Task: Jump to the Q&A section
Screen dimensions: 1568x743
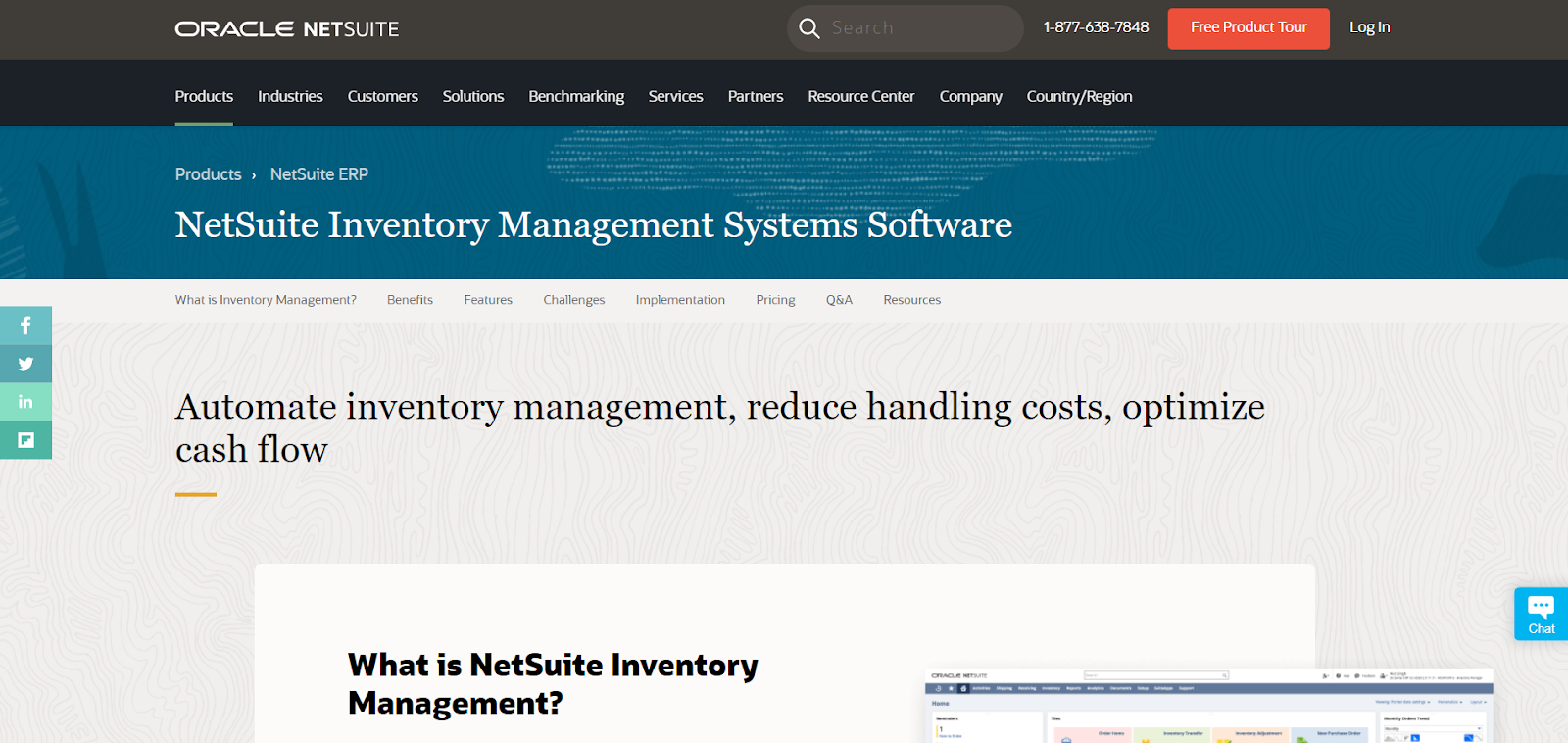Action: tap(839, 300)
